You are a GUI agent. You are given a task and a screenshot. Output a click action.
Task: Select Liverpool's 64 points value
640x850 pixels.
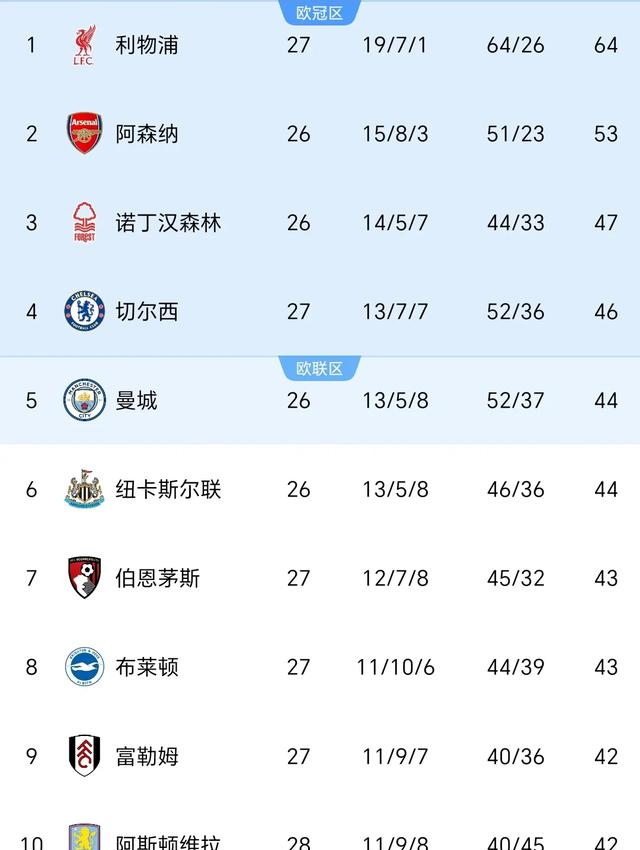click(605, 45)
